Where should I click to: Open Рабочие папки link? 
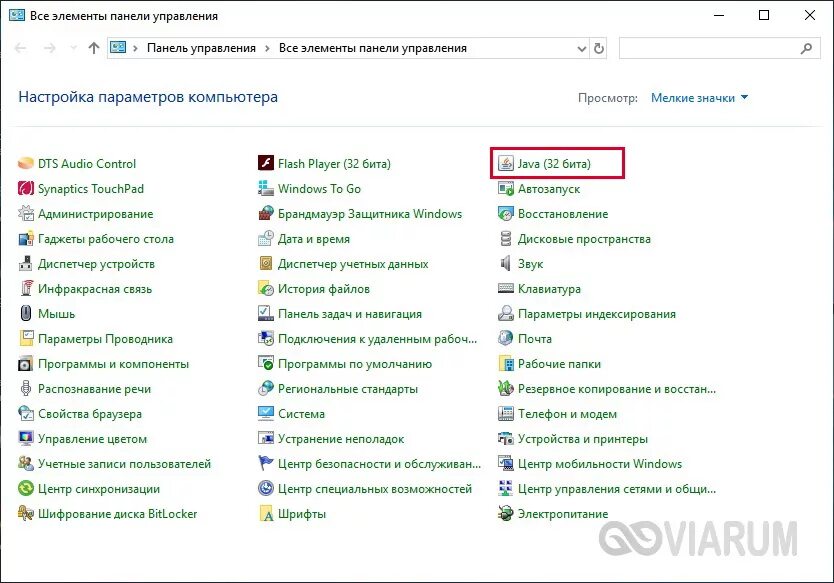(560, 364)
